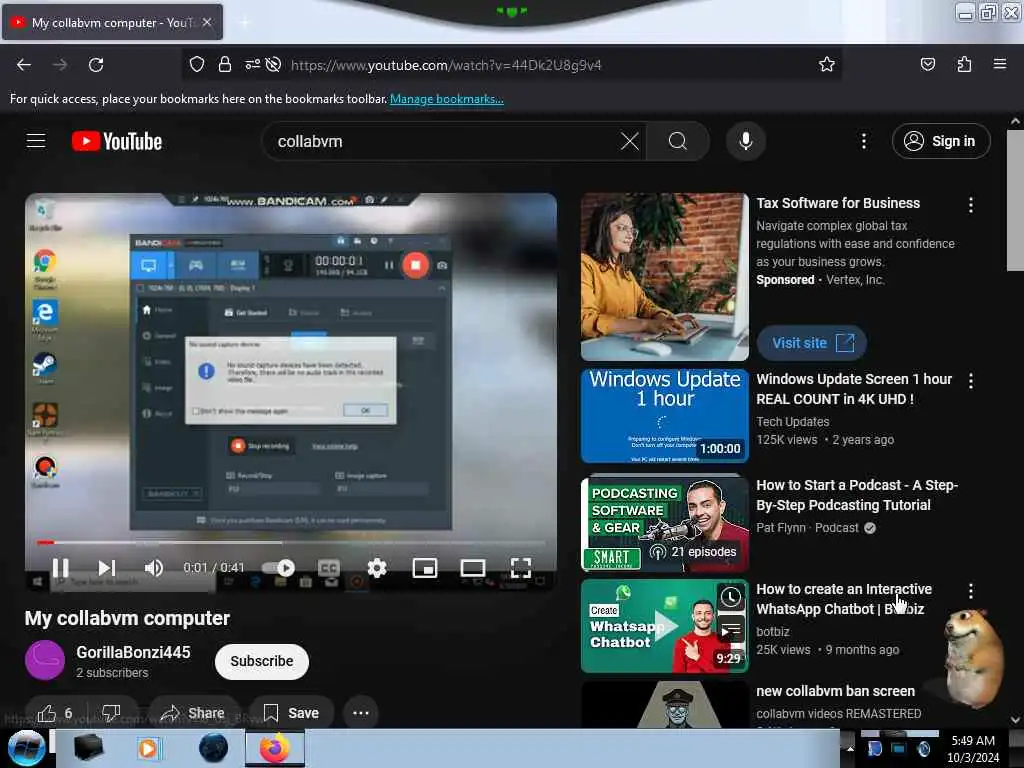Open a new browser tab
Viewport: 1024px width, 768px height.
pyautogui.click(x=244, y=23)
